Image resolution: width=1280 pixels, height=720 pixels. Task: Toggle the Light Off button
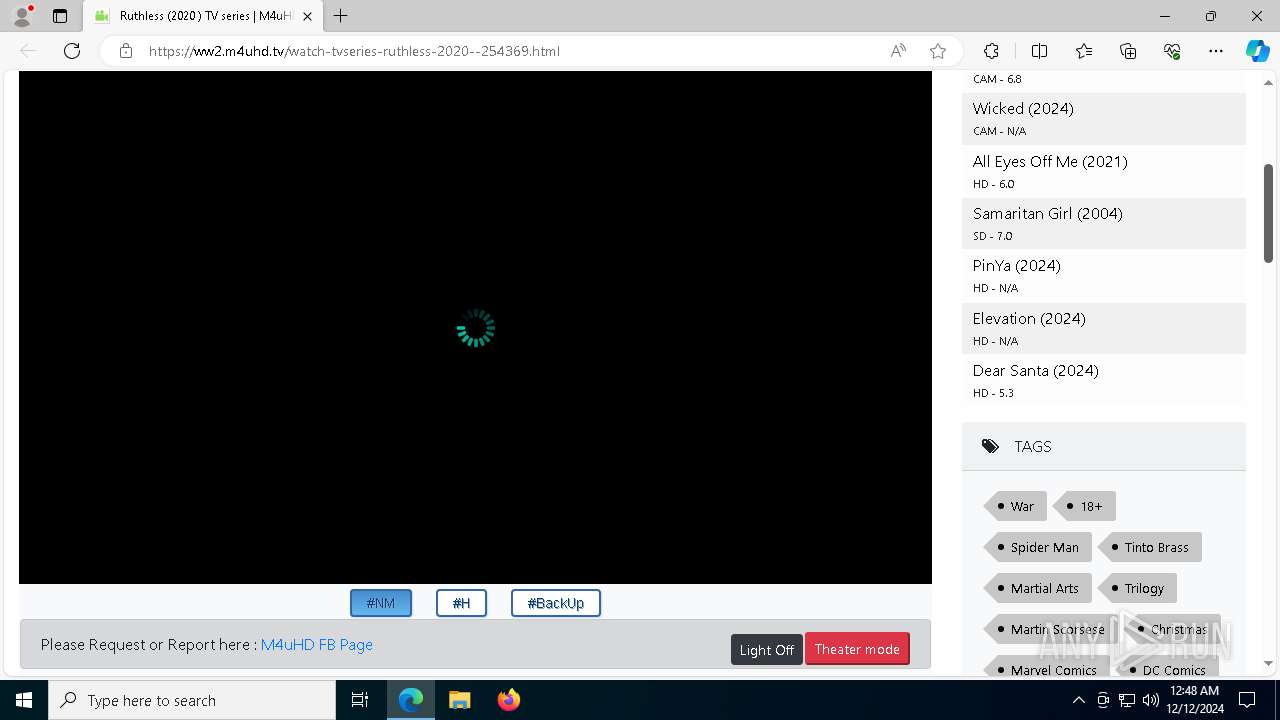pyautogui.click(x=767, y=649)
